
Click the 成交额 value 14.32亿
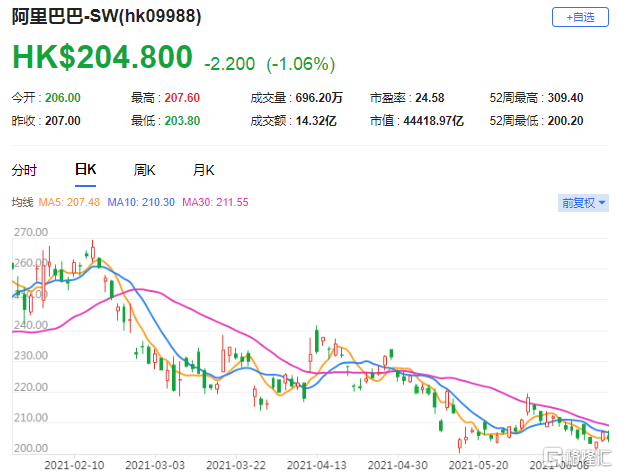click(316, 121)
